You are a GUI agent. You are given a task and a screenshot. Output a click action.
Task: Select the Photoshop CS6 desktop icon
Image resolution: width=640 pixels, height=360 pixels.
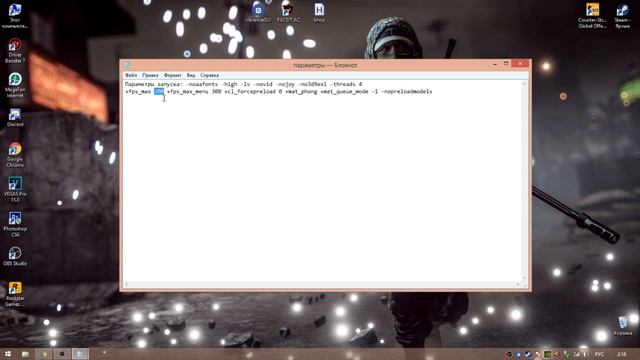(x=15, y=224)
